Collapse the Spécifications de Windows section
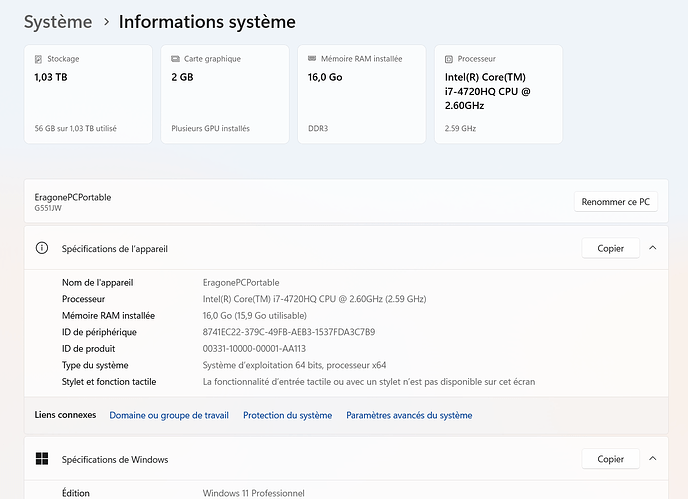This screenshot has width=688, height=499. coord(653,459)
